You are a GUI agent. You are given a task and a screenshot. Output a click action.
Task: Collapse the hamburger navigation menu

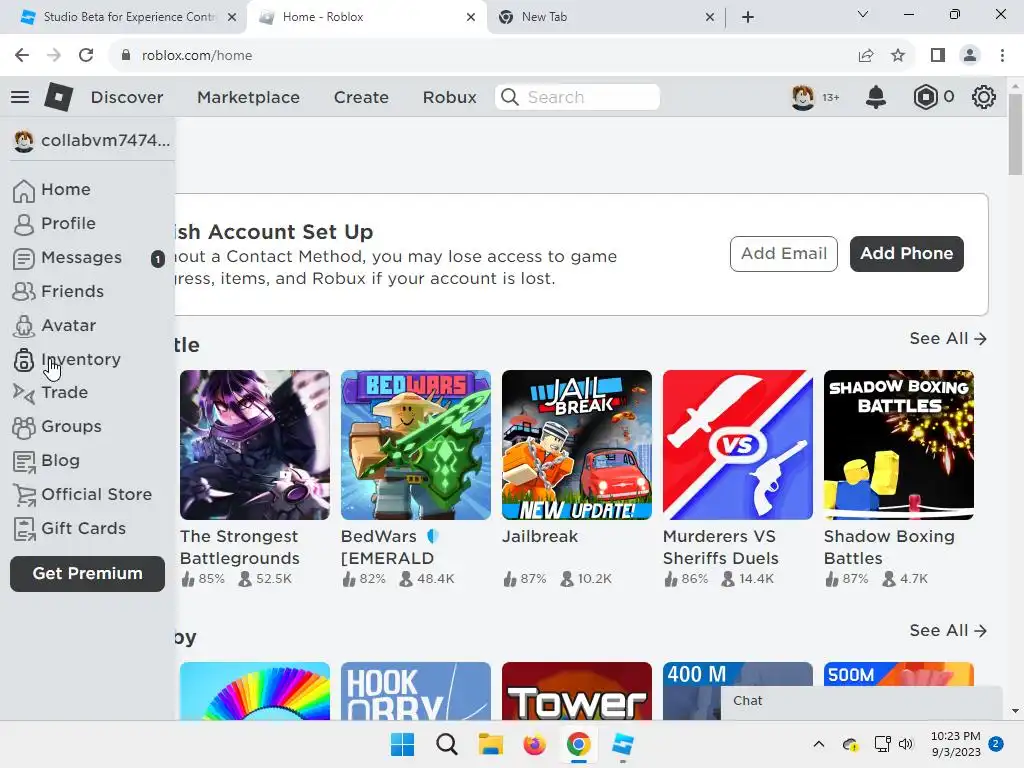[20, 97]
